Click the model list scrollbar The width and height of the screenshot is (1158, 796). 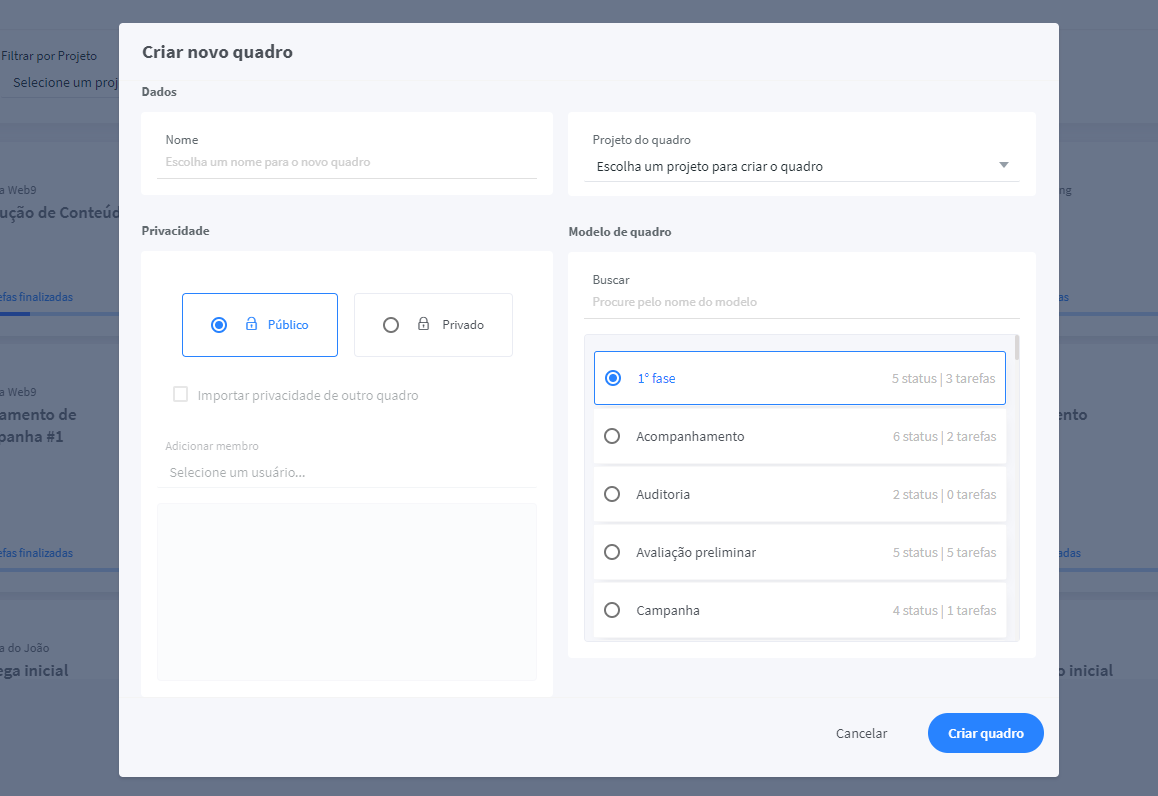pos(1017,348)
